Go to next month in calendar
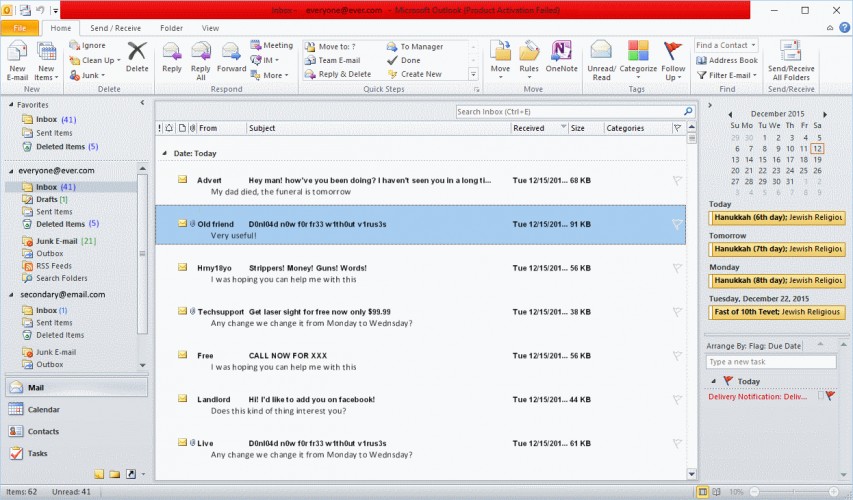The height and width of the screenshot is (500, 853). point(825,114)
